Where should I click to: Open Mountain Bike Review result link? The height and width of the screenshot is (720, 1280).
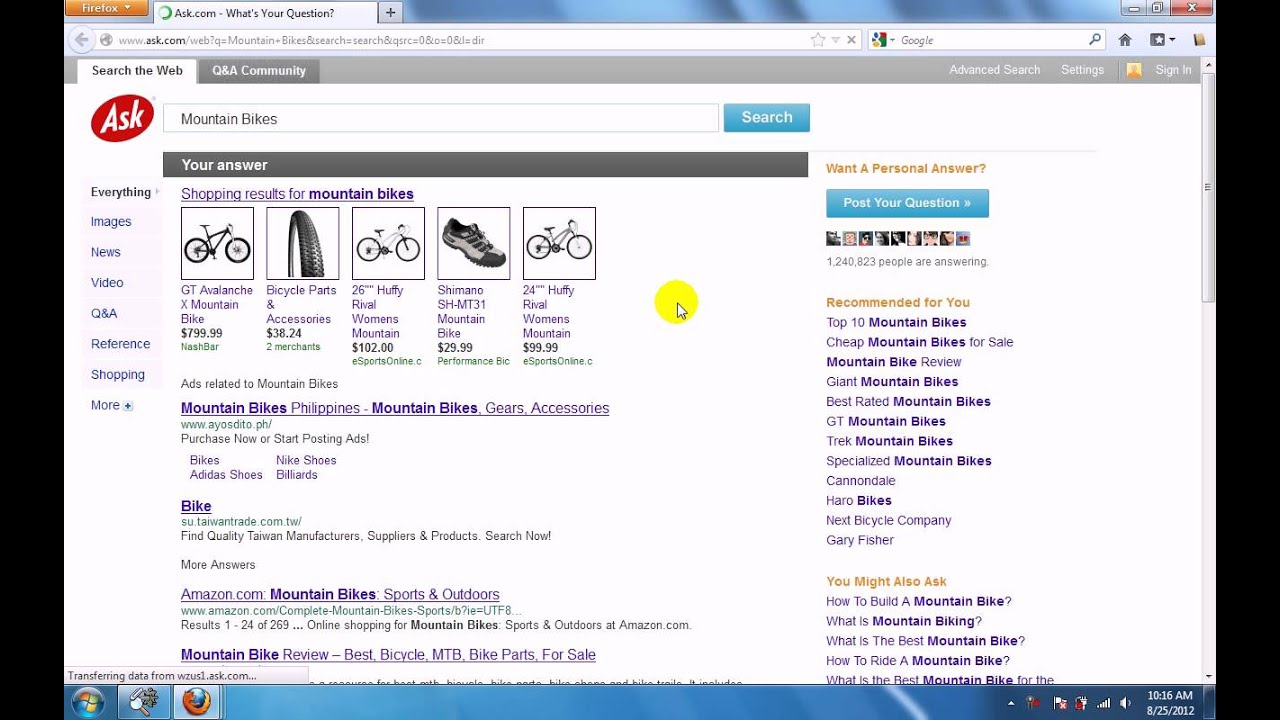point(388,655)
